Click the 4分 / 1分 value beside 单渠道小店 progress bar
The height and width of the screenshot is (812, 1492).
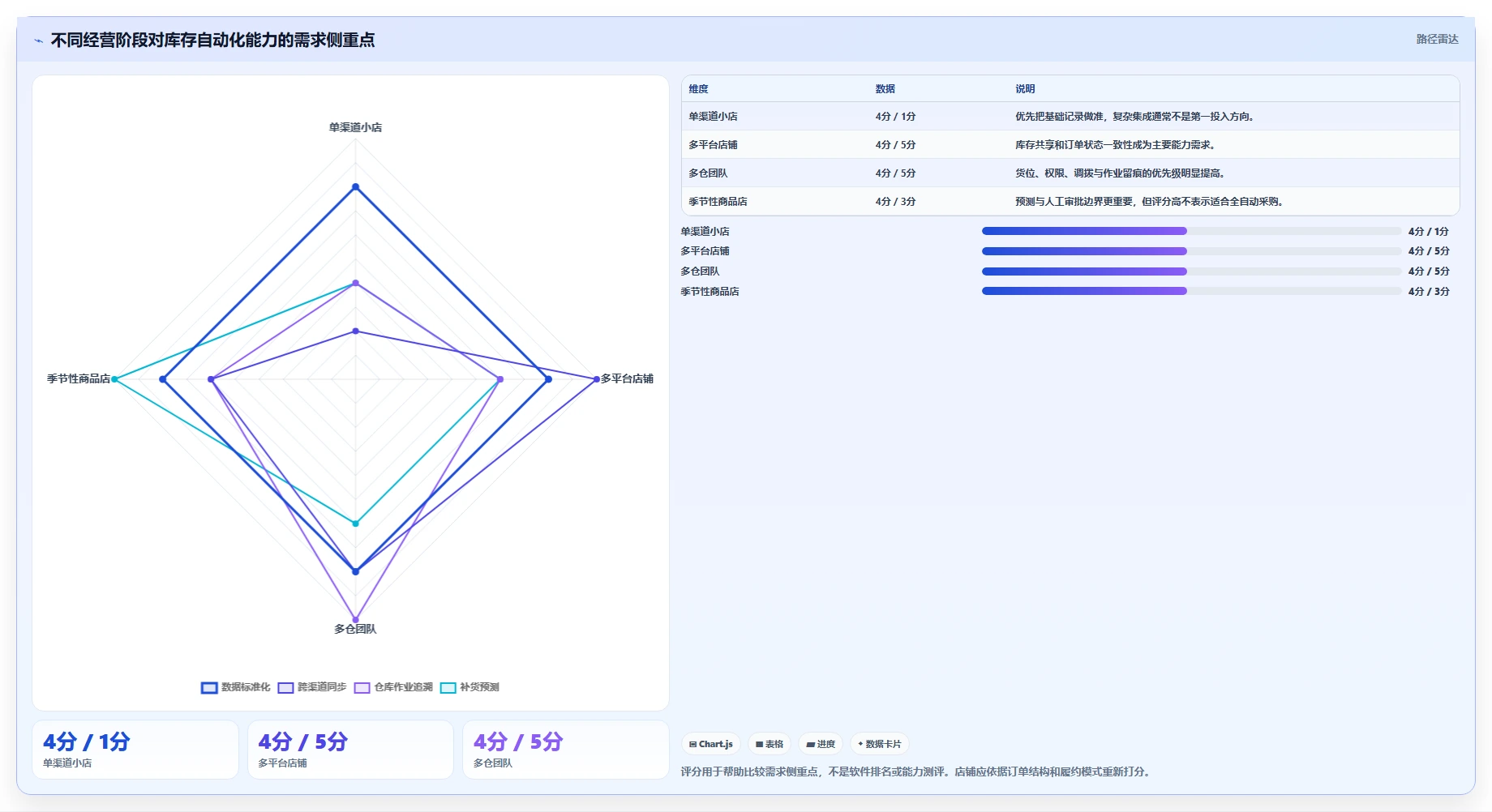tap(1428, 232)
